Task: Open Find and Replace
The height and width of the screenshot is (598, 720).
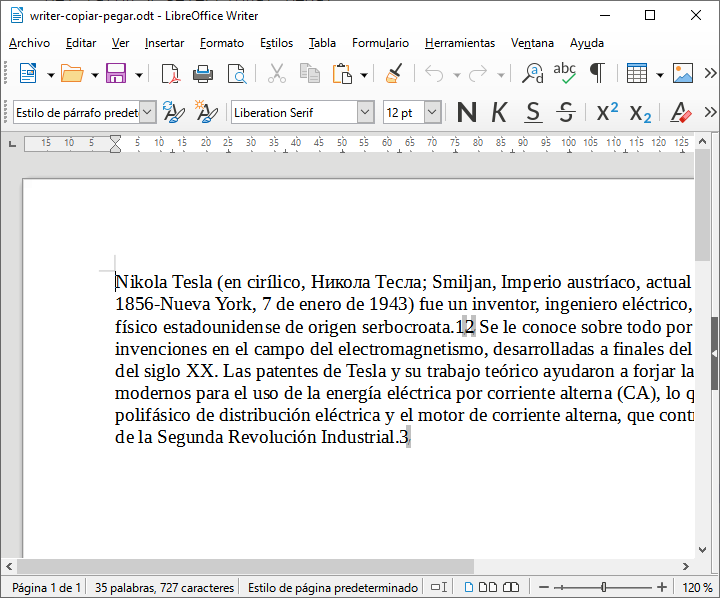Action: 533,73
